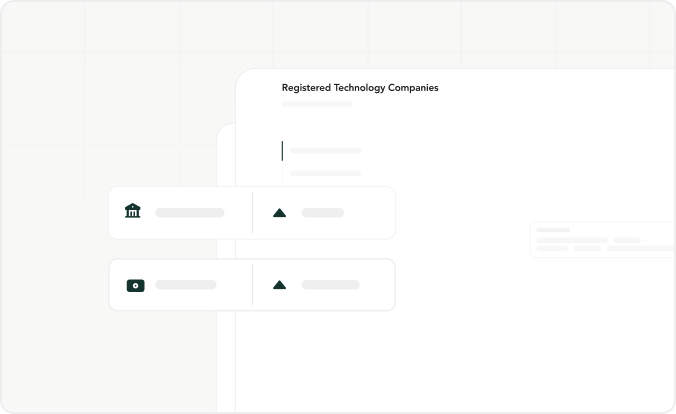676x414 pixels.
Task: Click the cash banknote icon
Action: (x=135, y=285)
